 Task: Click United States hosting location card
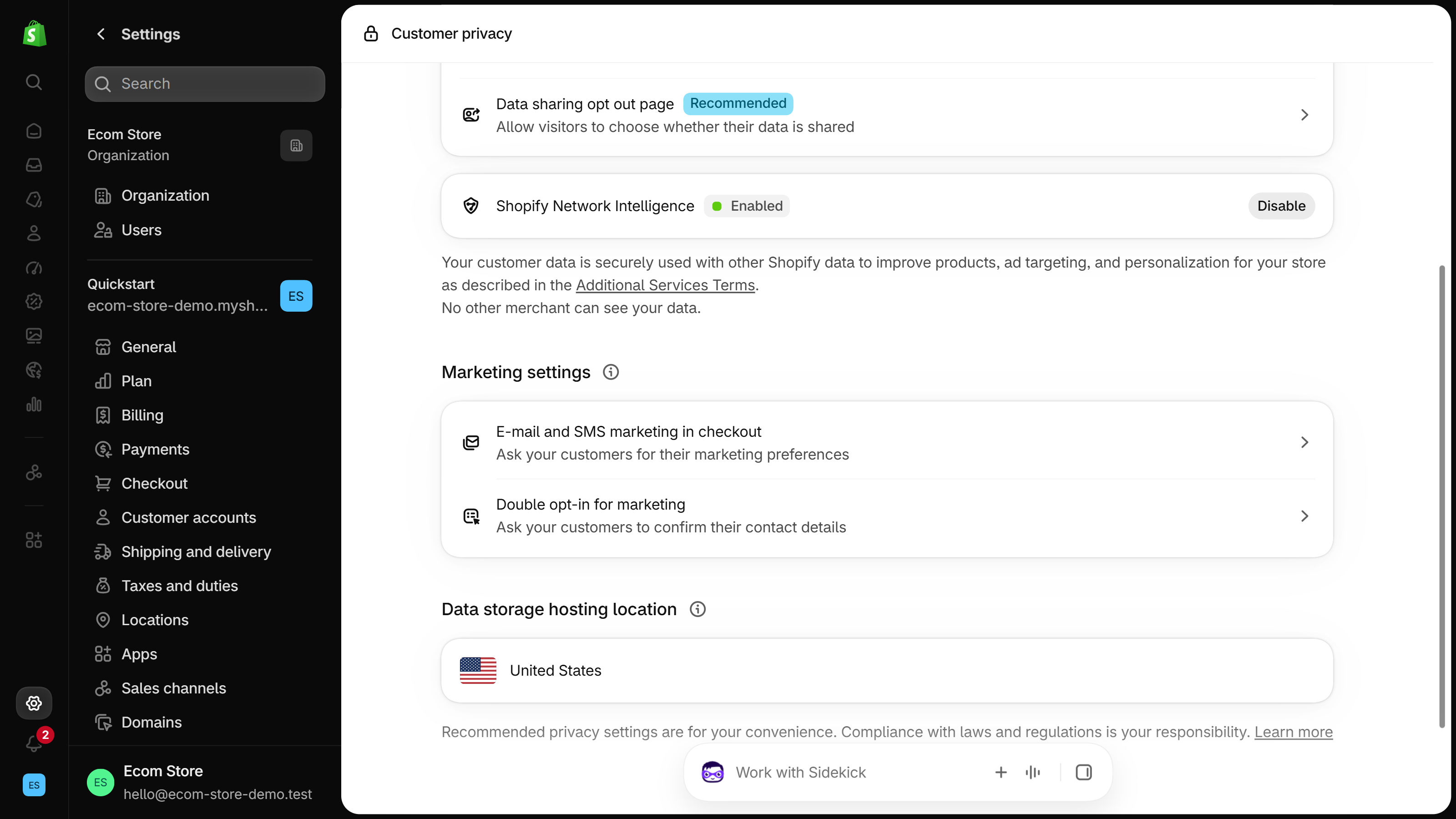click(x=887, y=671)
